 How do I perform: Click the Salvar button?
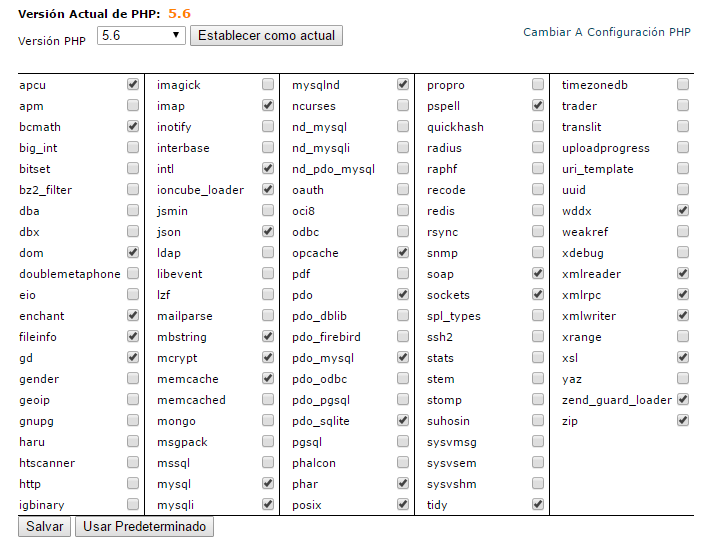(x=45, y=526)
